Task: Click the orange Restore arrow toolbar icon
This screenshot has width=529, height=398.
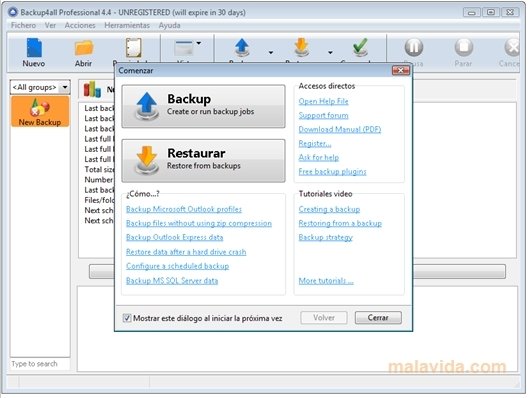Action: [x=301, y=48]
